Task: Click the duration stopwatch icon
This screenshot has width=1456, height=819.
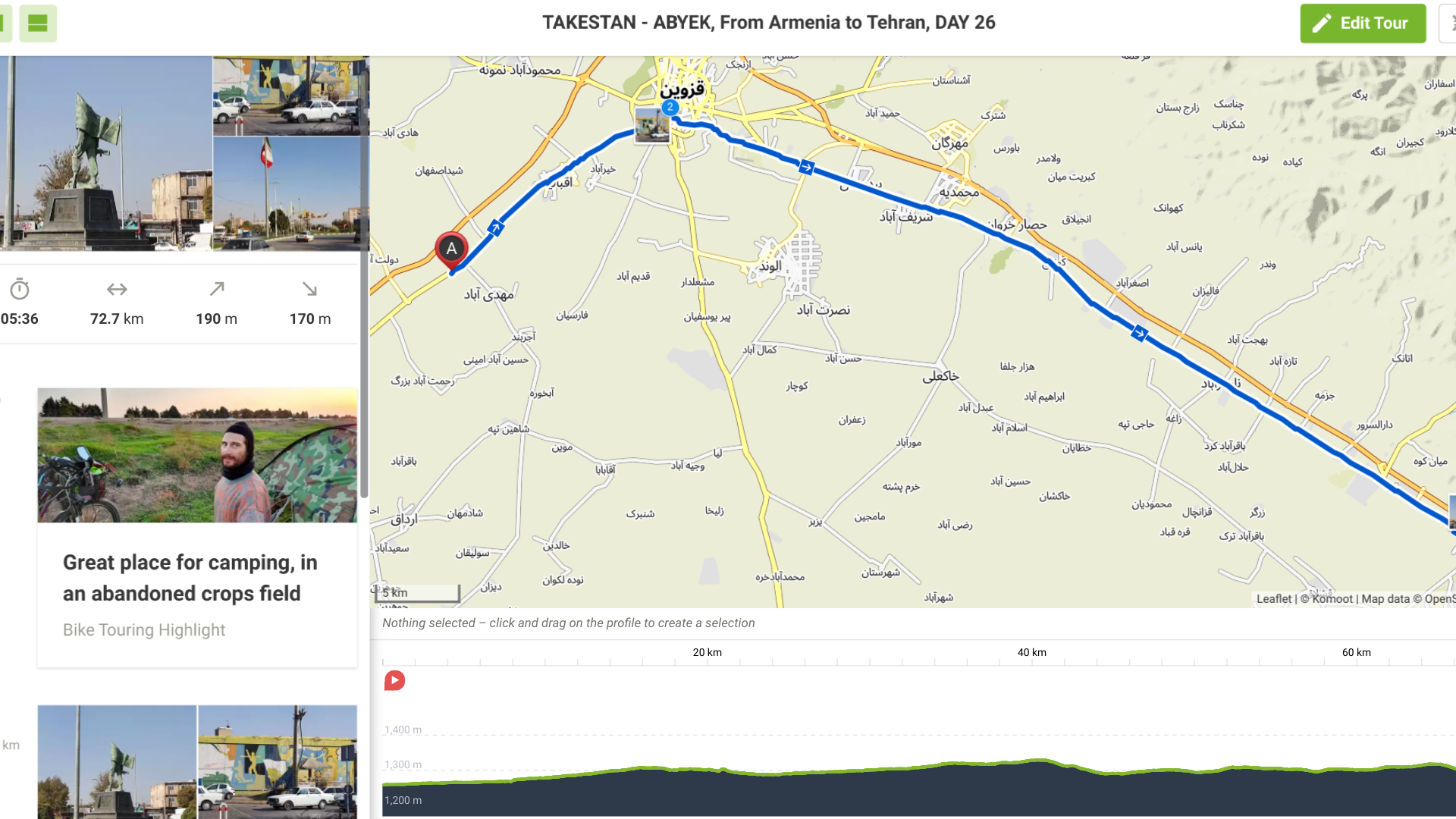Action: 20,289
